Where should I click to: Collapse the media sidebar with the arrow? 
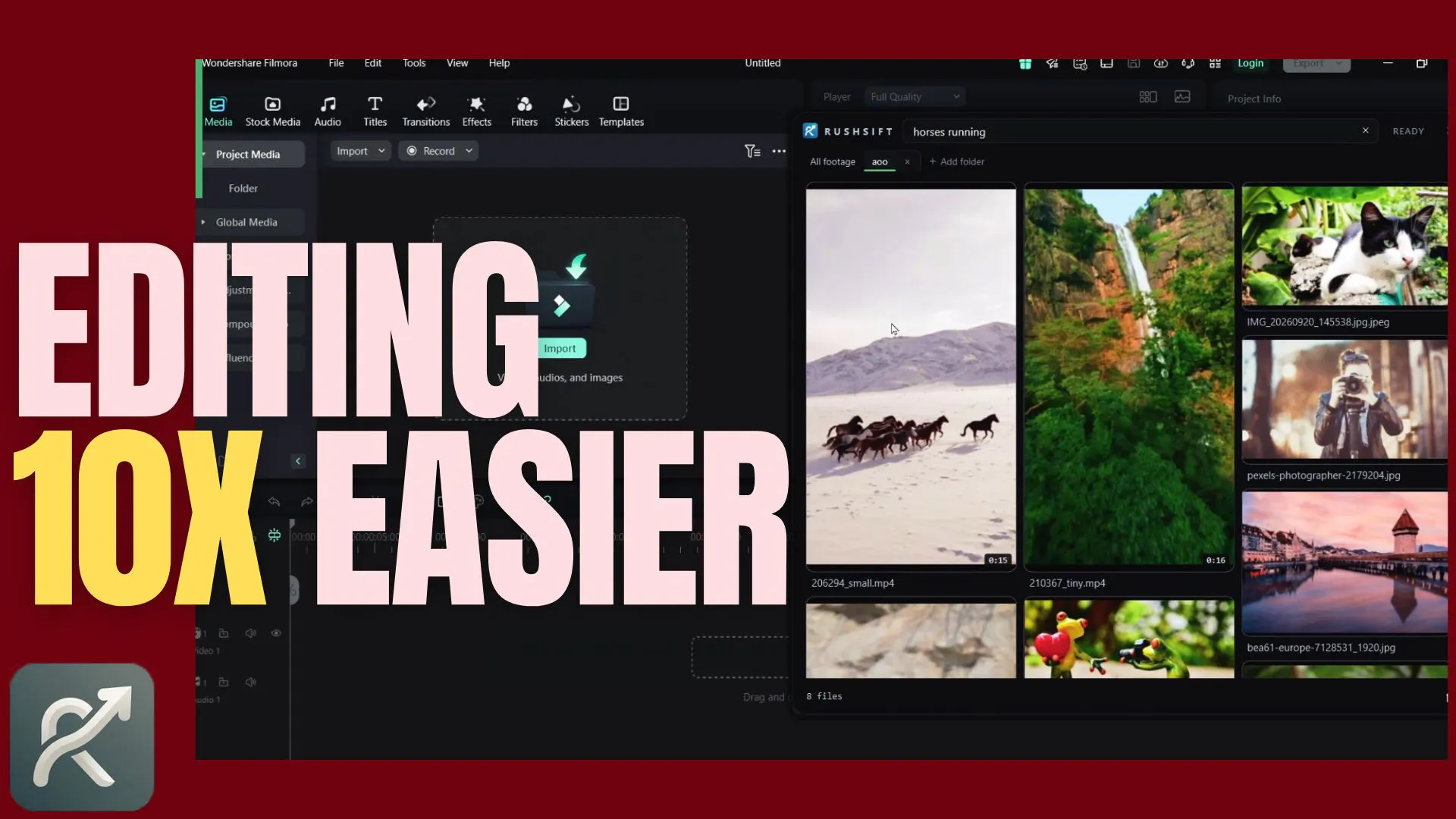(x=298, y=460)
